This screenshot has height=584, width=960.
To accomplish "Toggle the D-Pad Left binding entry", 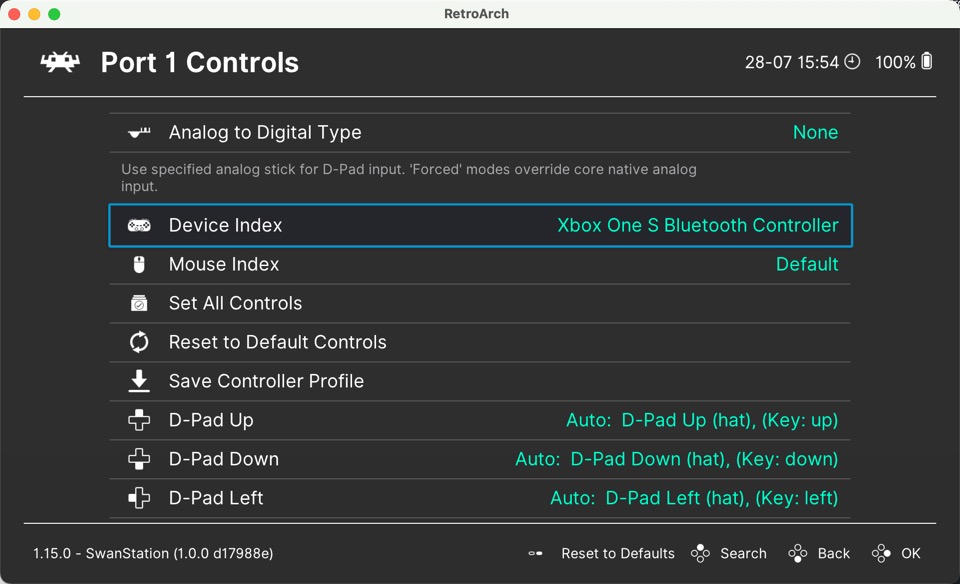I will tap(480, 497).
